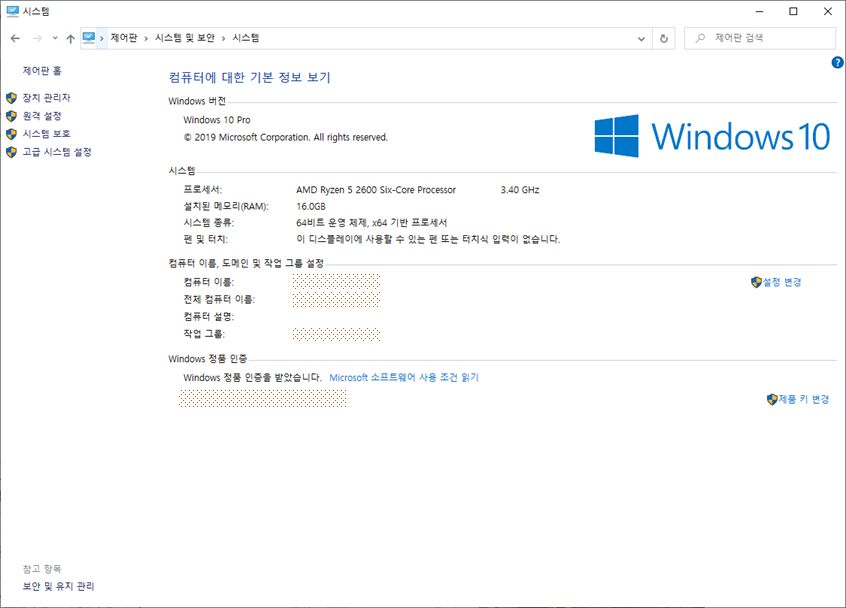Click the forward navigation arrow
Screen dimensions: 846x608
[37, 38]
